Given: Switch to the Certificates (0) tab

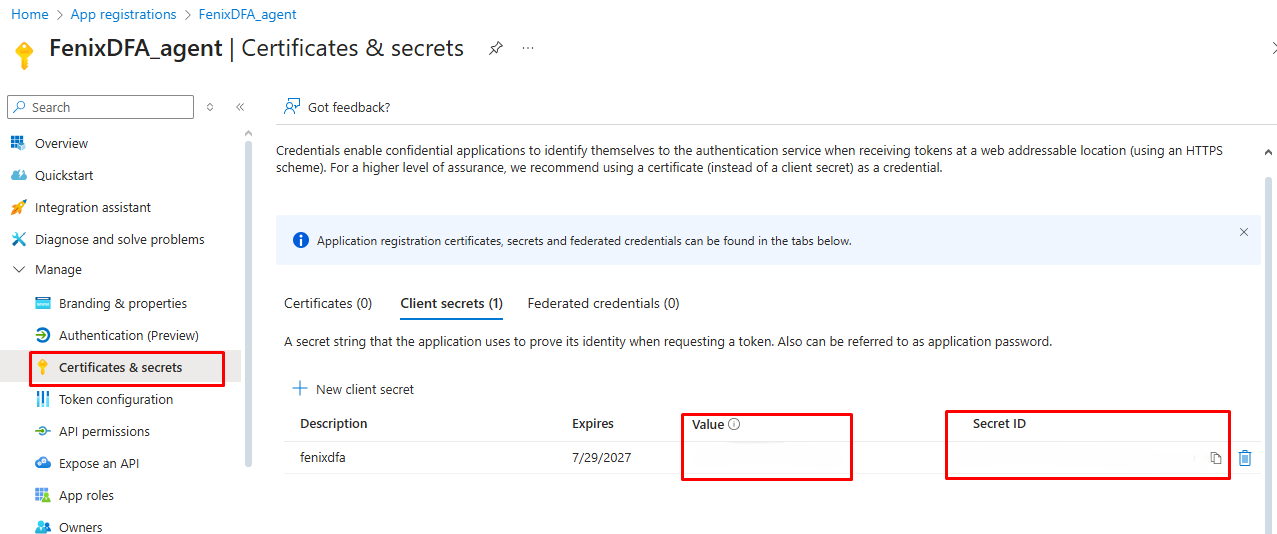Looking at the screenshot, I should click(x=328, y=303).
